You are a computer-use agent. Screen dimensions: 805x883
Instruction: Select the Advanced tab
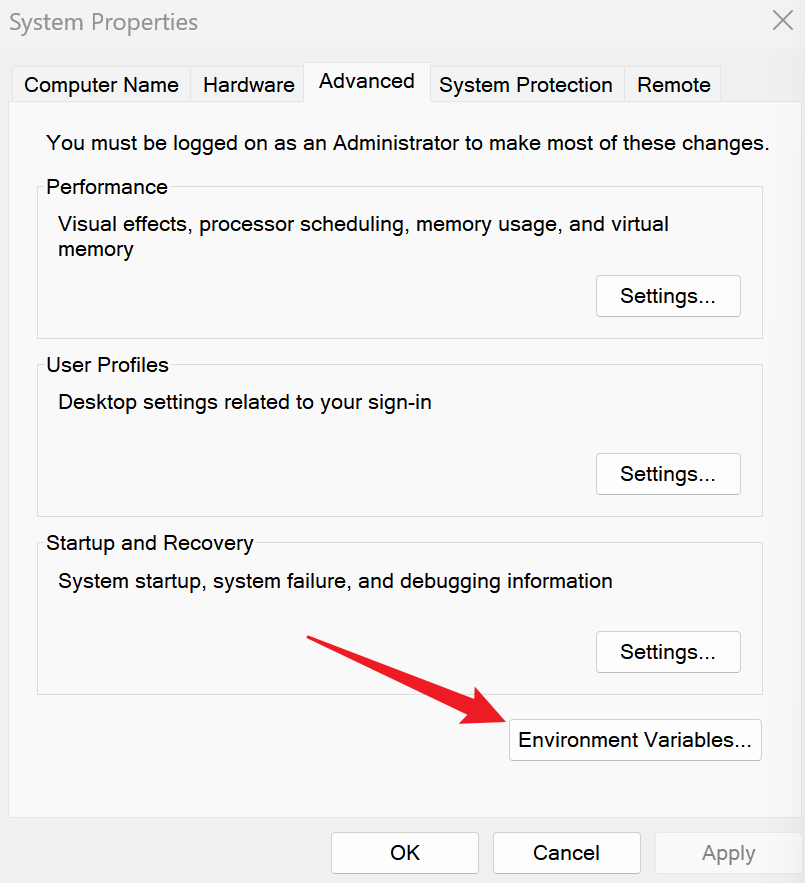367,82
